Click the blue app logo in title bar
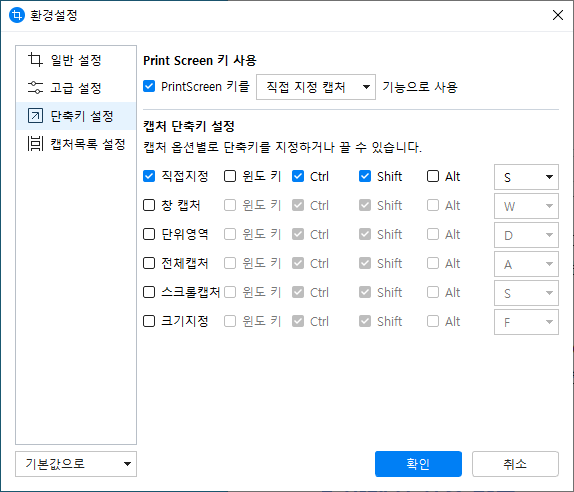Screen dimensions: 574x492 [x=17, y=15]
